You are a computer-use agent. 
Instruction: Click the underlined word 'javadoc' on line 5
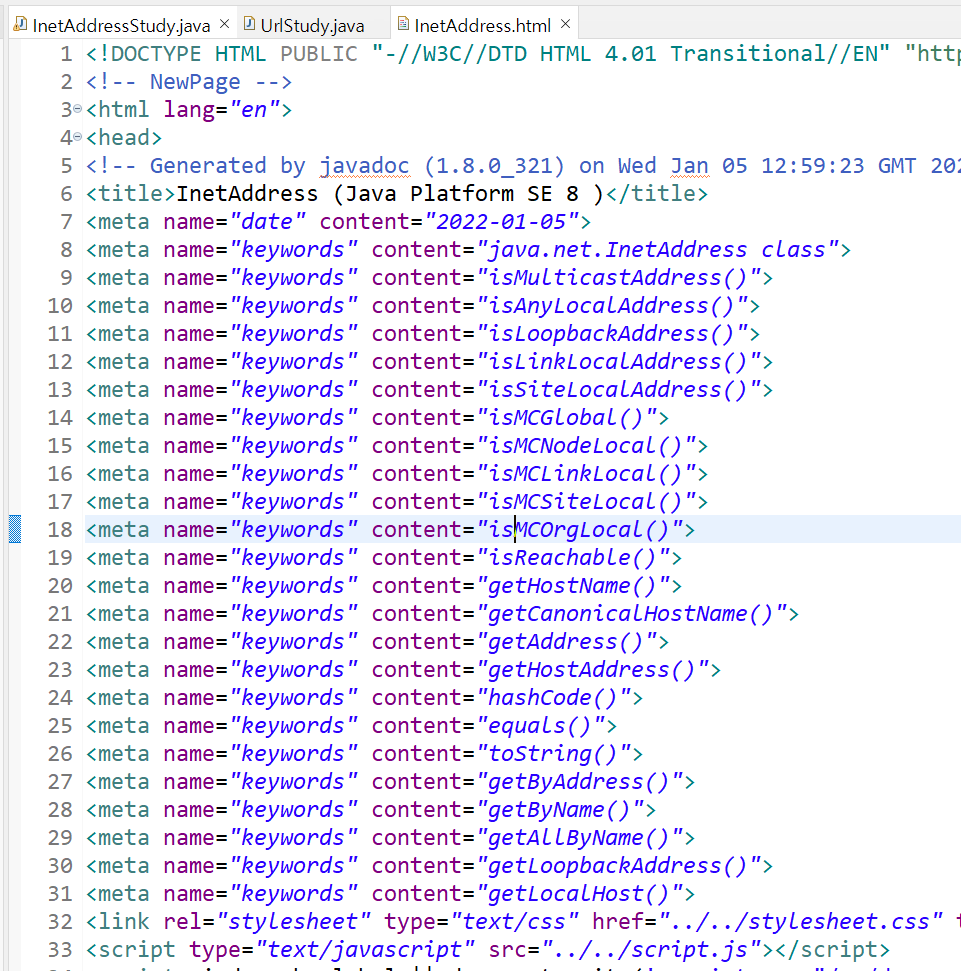[x=364, y=166]
